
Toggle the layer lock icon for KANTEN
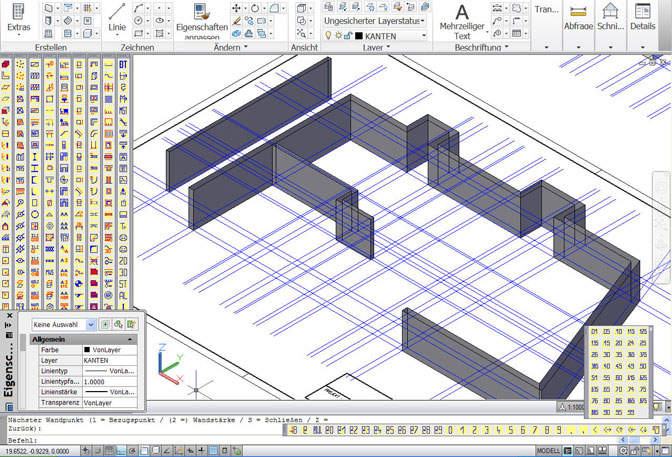pos(348,36)
